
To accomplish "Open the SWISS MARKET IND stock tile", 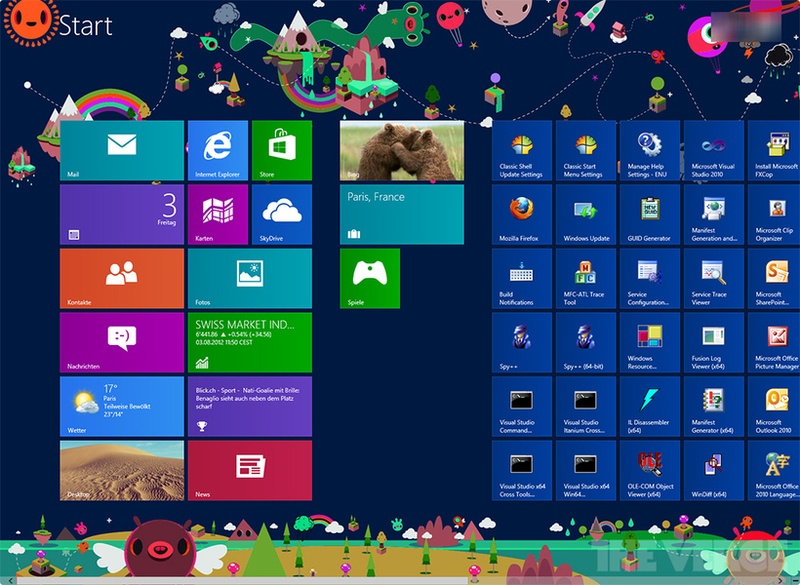I will [250, 342].
